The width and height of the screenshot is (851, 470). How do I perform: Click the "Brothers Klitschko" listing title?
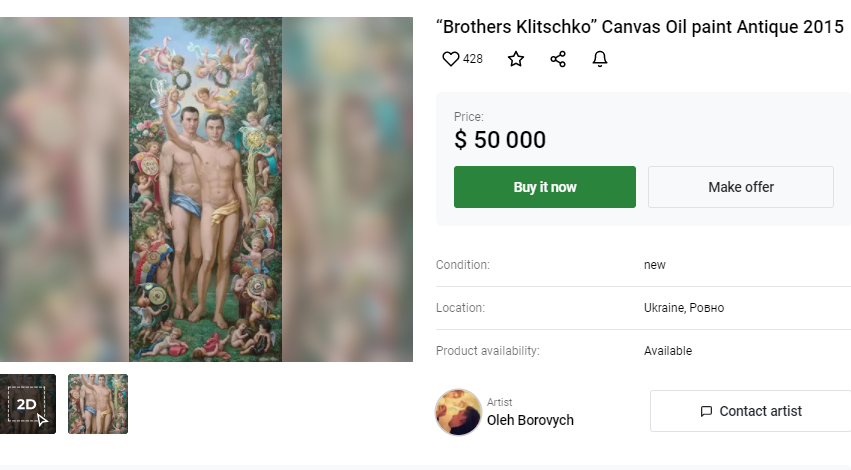coord(640,27)
